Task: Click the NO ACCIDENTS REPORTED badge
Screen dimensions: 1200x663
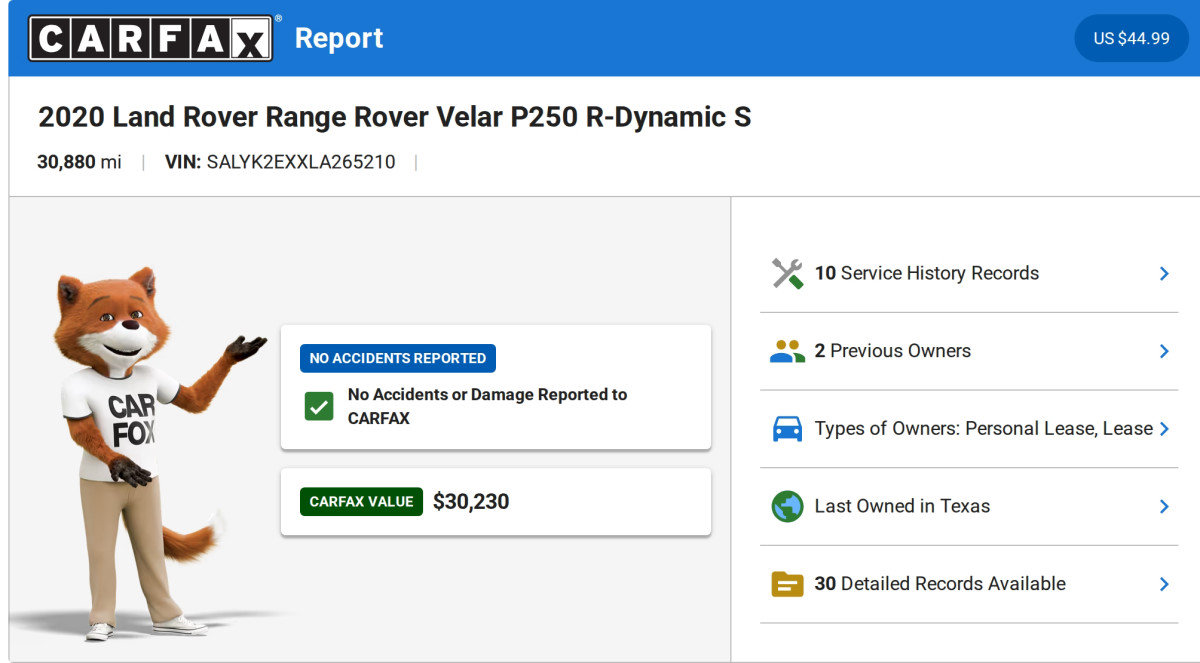Action: point(398,358)
